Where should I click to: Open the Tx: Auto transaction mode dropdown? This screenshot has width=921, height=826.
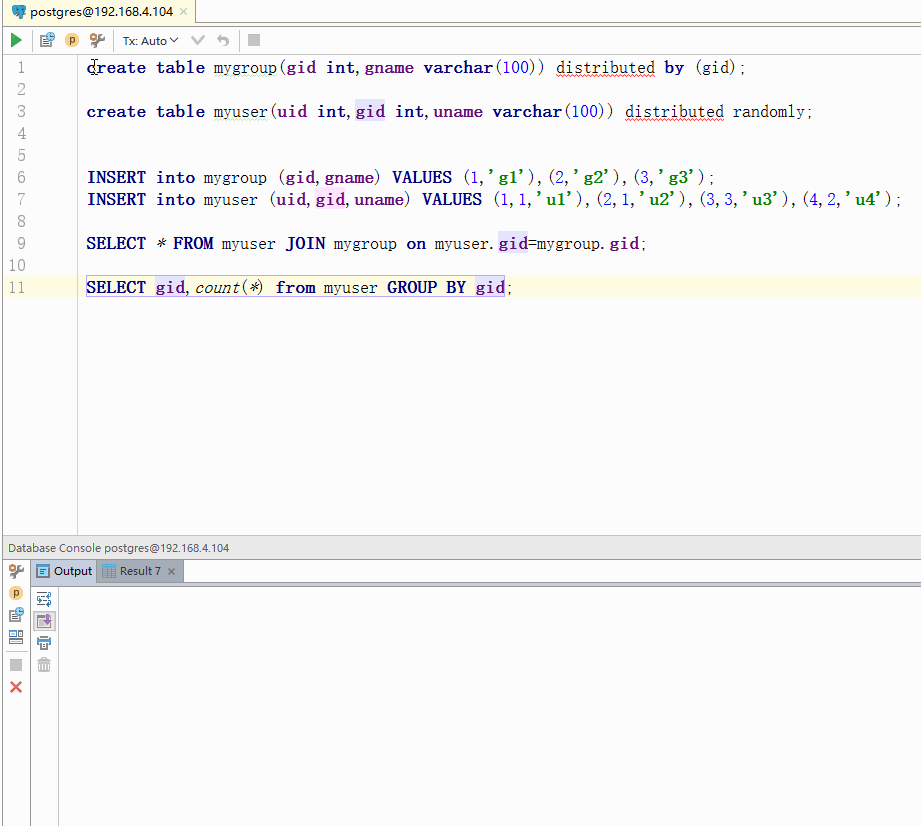(x=150, y=41)
